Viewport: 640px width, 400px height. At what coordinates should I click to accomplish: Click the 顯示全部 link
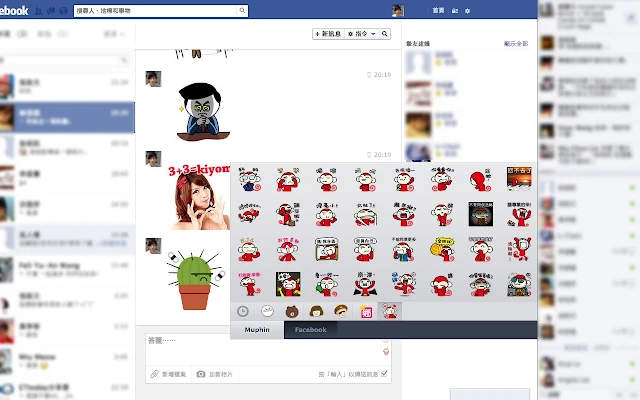516,44
